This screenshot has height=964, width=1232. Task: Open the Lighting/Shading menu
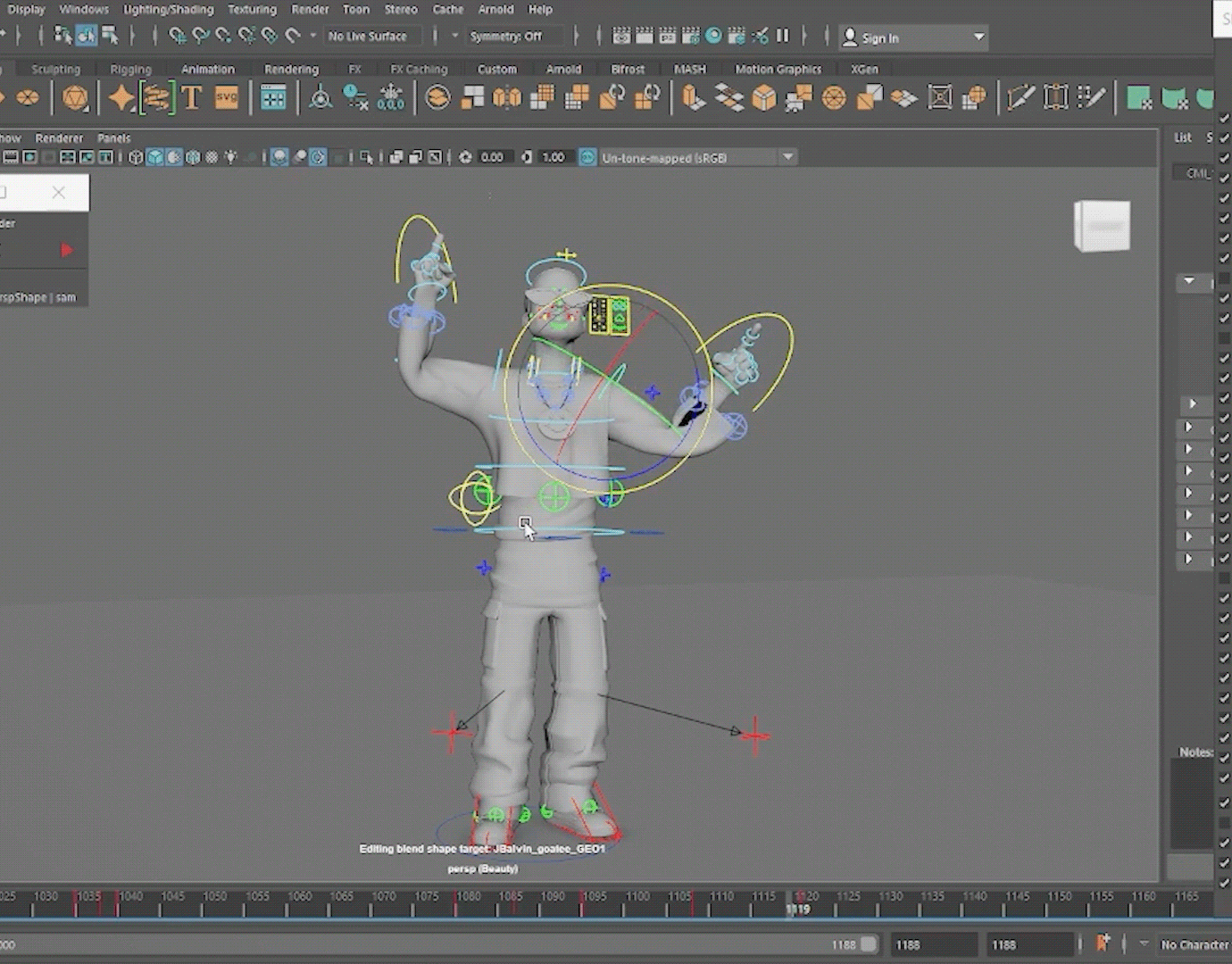[168, 9]
